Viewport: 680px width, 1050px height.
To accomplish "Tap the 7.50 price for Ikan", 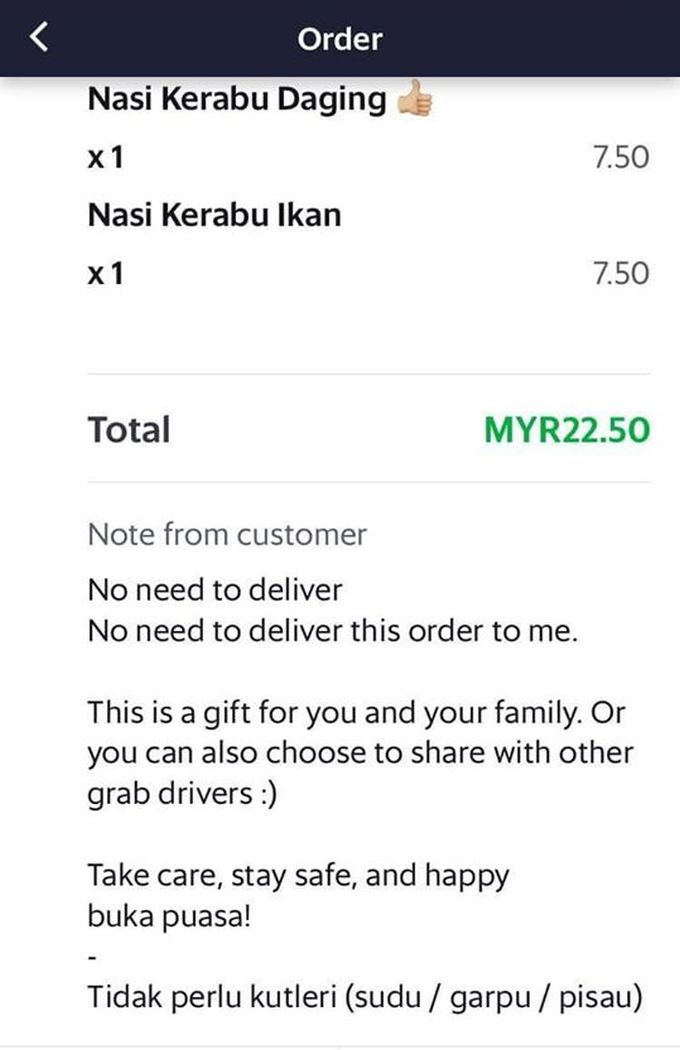I will (x=621, y=273).
